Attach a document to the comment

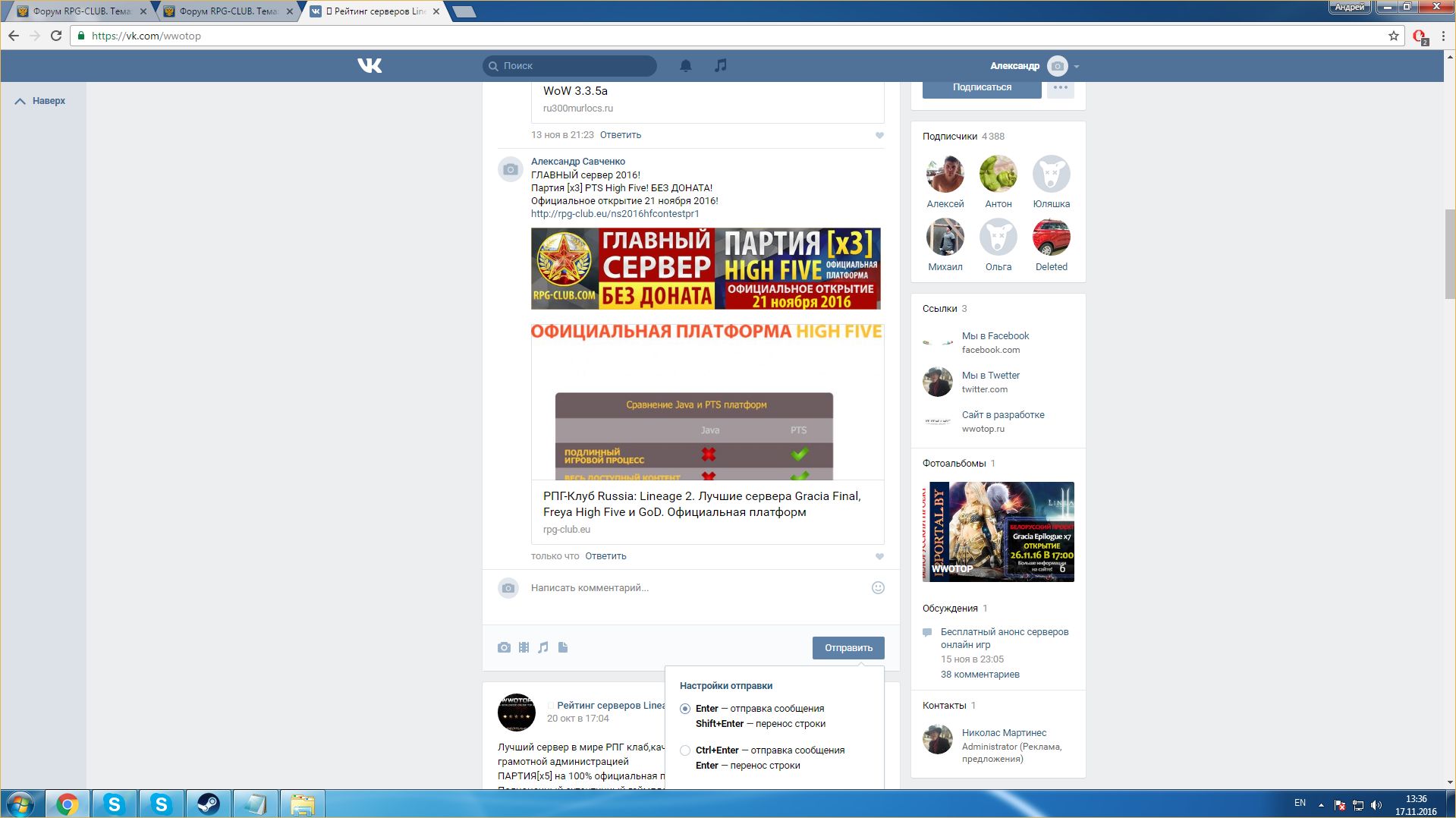(x=563, y=647)
